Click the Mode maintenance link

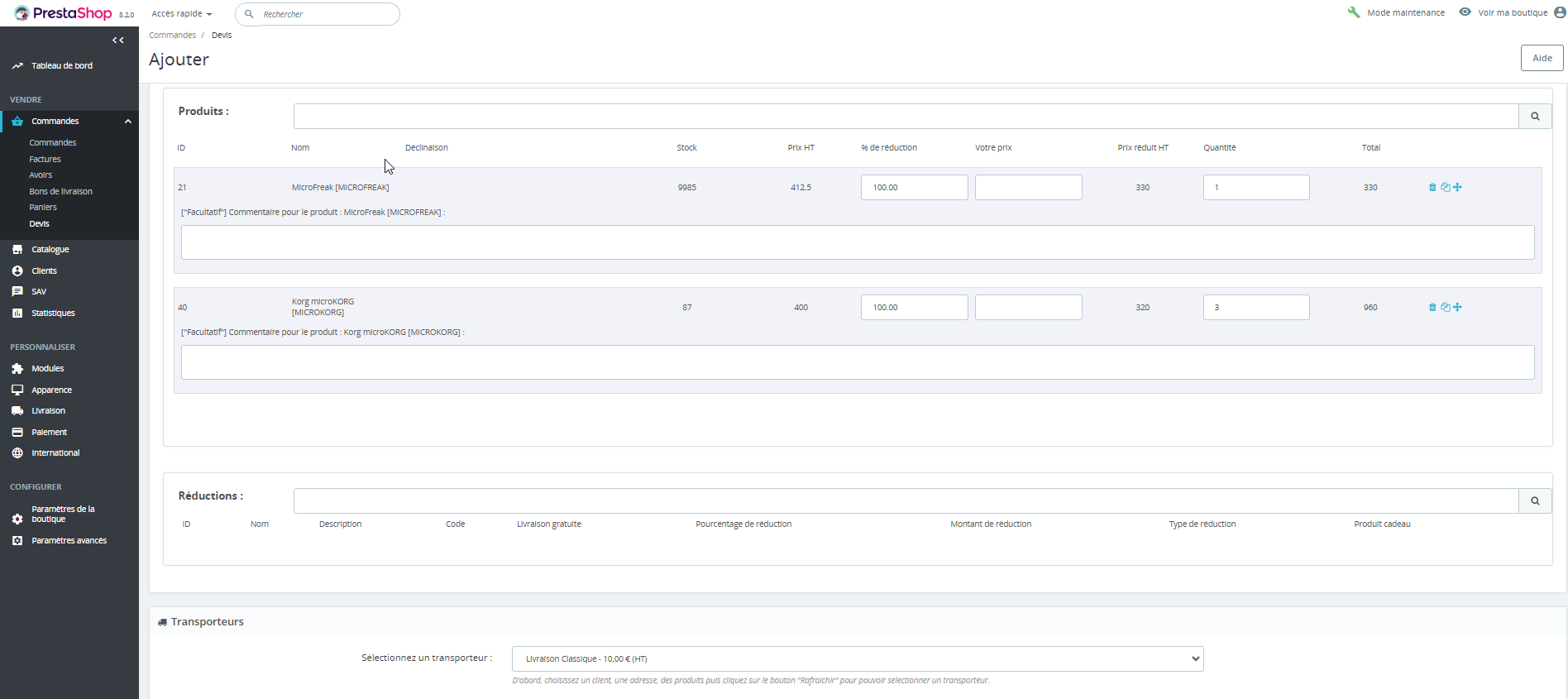click(1405, 12)
